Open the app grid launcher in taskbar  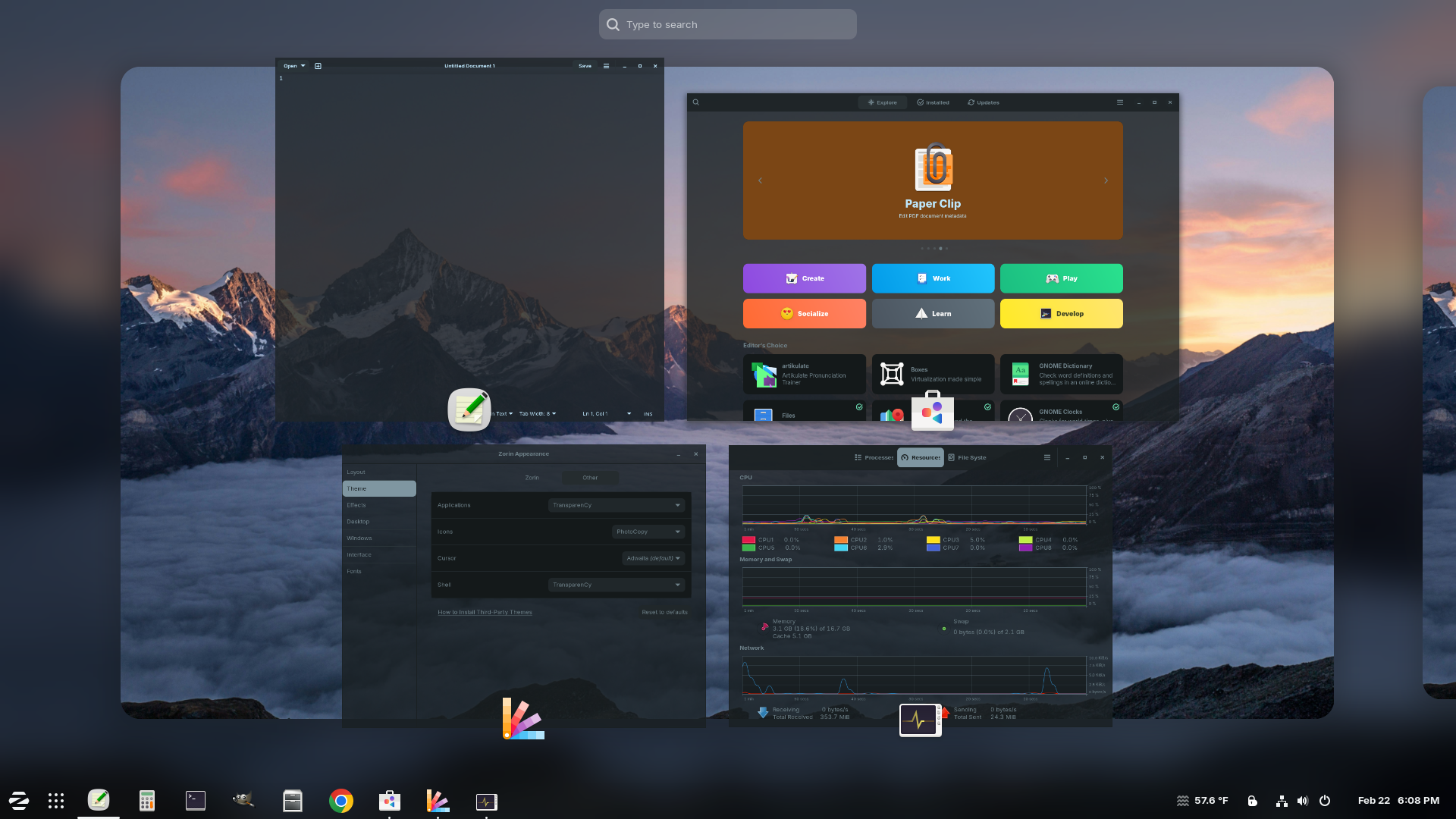coord(56,801)
